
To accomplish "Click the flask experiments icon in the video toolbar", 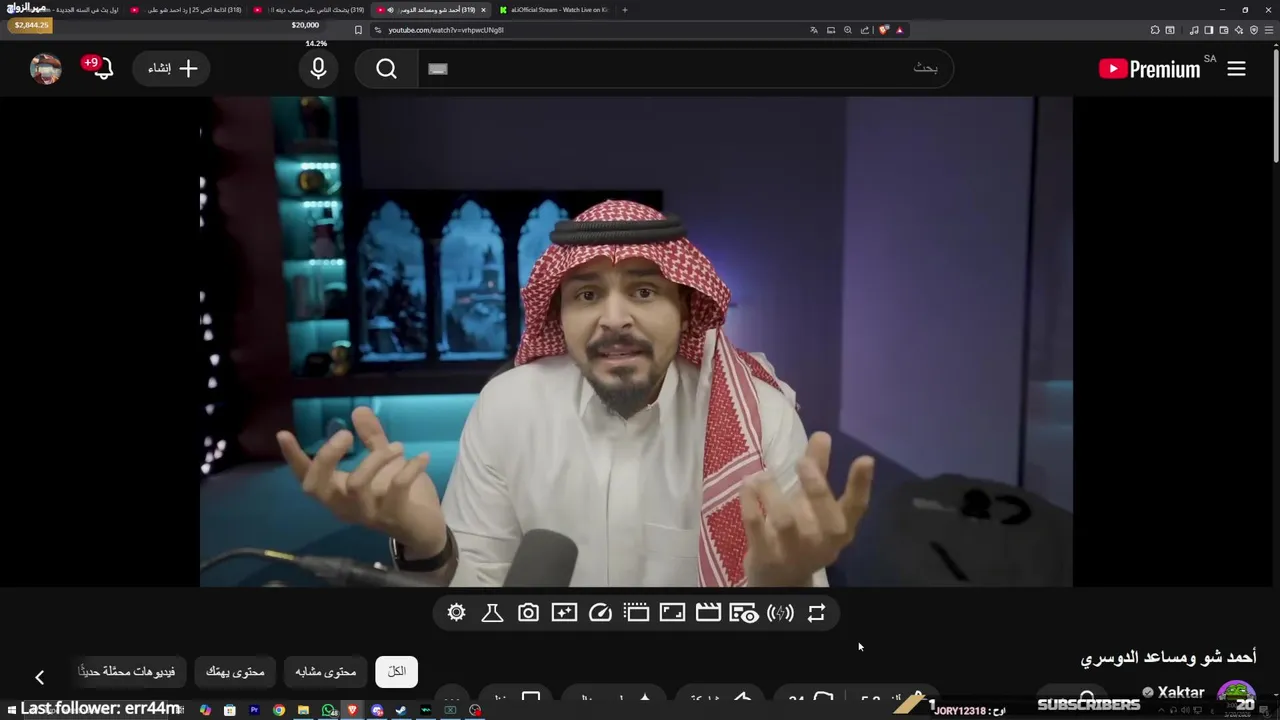I will [x=492, y=613].
